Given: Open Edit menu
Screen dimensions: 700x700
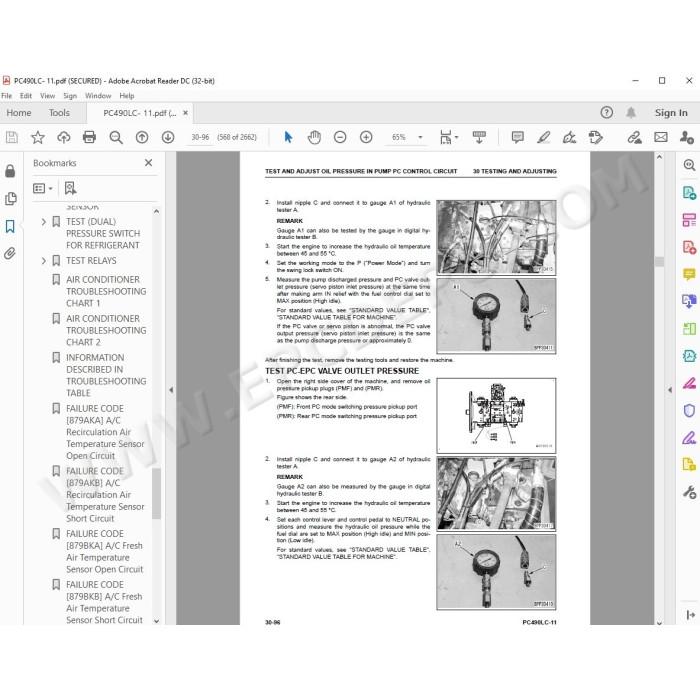Looking at the screenshot, I should [x=26, y=96].
